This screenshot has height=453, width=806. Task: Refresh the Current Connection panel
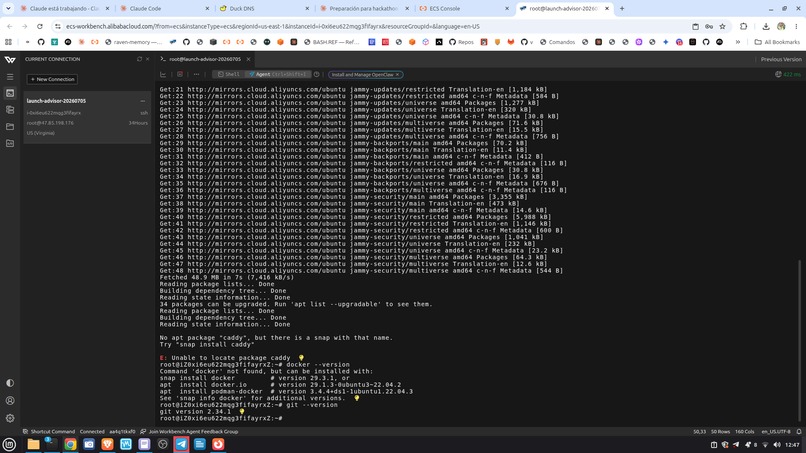tap(139, 59)
